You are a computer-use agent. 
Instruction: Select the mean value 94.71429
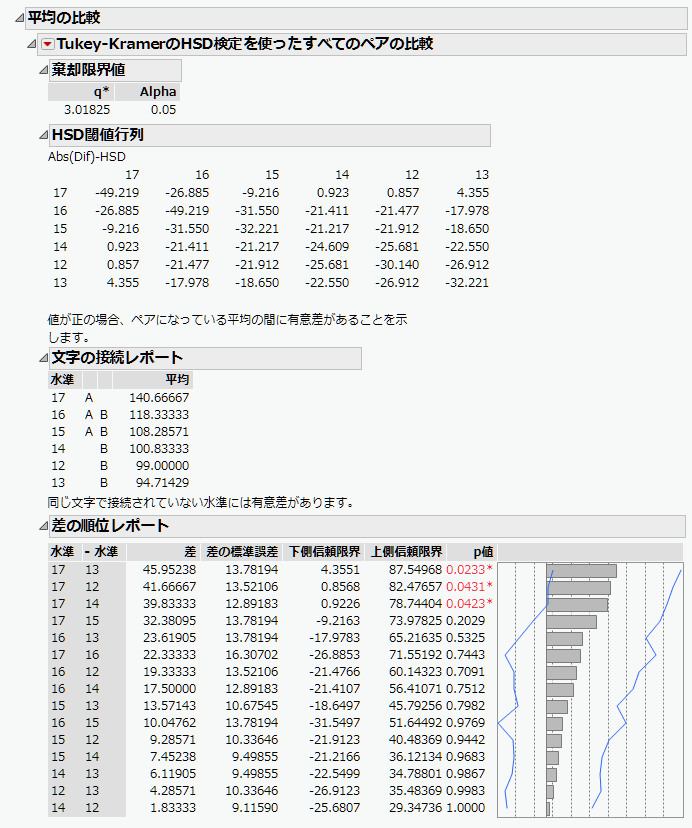coord(162,482)
